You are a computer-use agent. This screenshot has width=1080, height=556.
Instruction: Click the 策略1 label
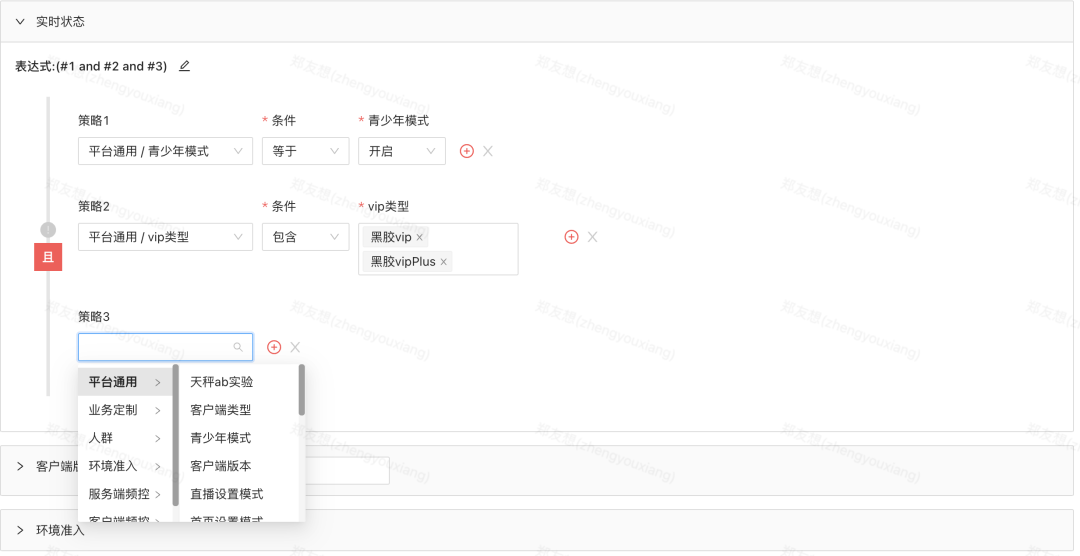tap(94, 121)
